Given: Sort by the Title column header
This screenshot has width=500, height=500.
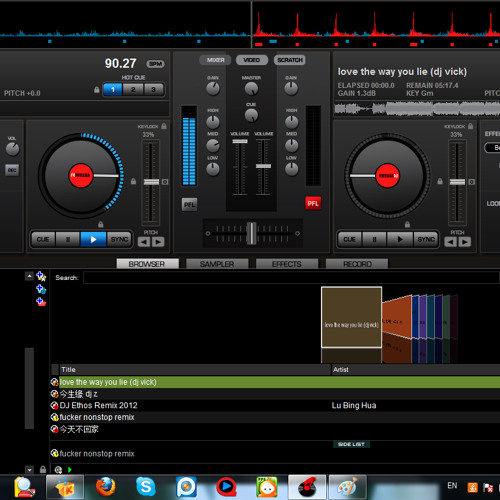Looking at the screenshot, I should click(195, 369).
